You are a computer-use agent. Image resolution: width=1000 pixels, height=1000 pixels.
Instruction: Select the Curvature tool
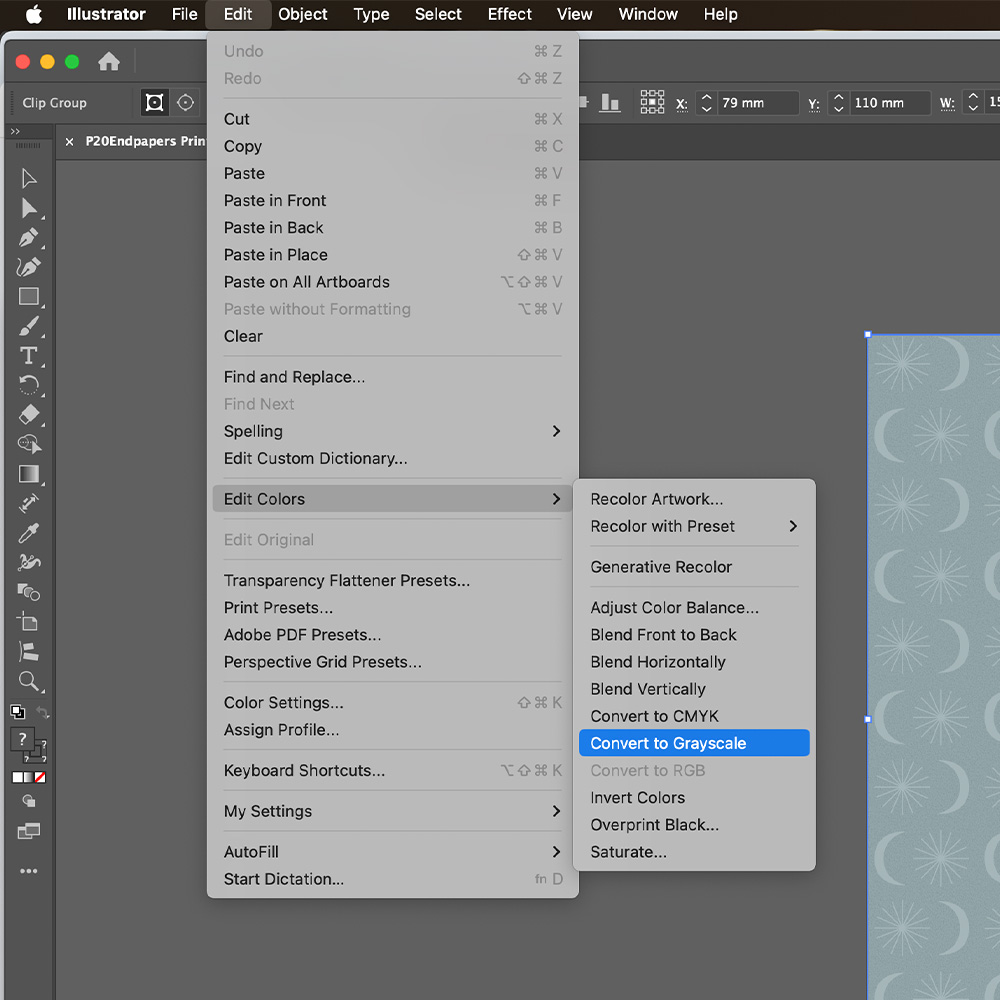click(29, 267)
